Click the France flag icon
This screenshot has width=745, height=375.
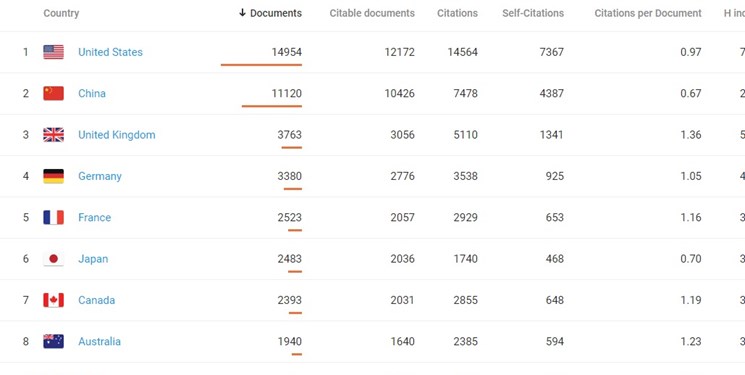point(53,217)
